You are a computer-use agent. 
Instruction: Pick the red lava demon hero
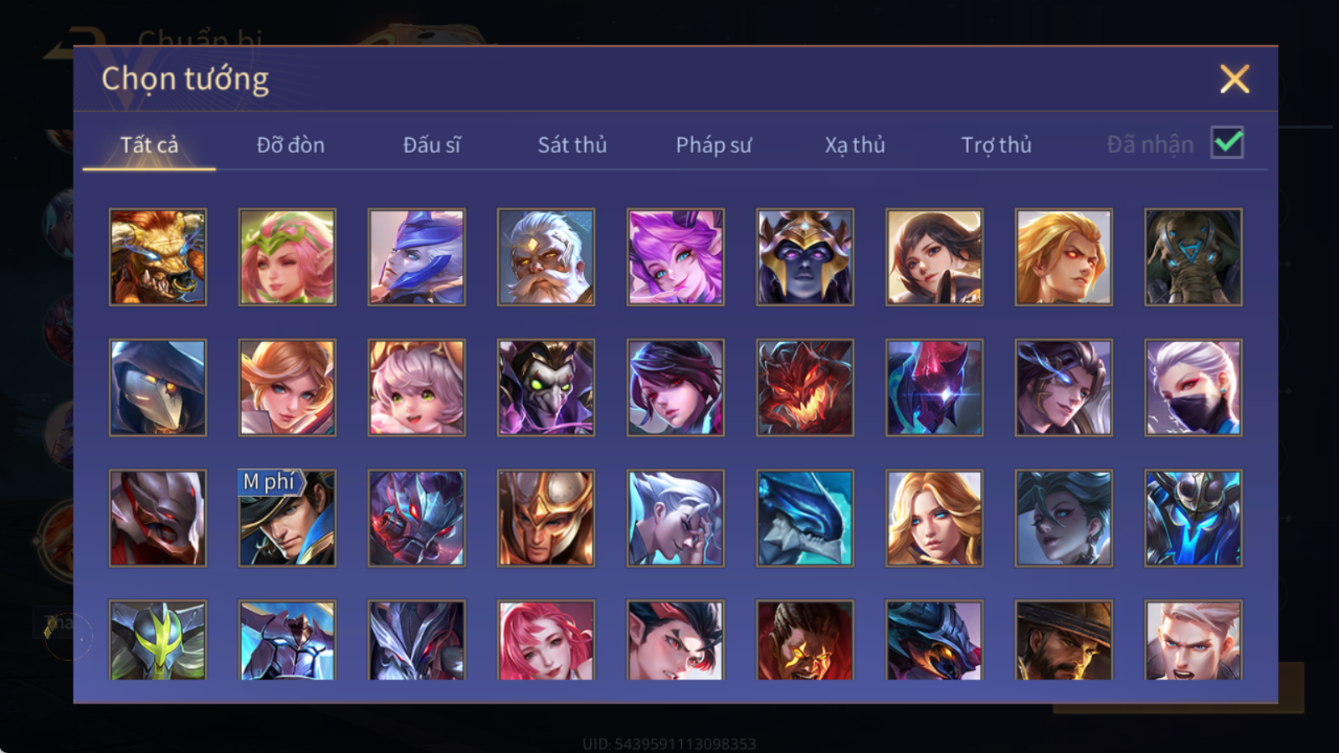coord(805,388)
